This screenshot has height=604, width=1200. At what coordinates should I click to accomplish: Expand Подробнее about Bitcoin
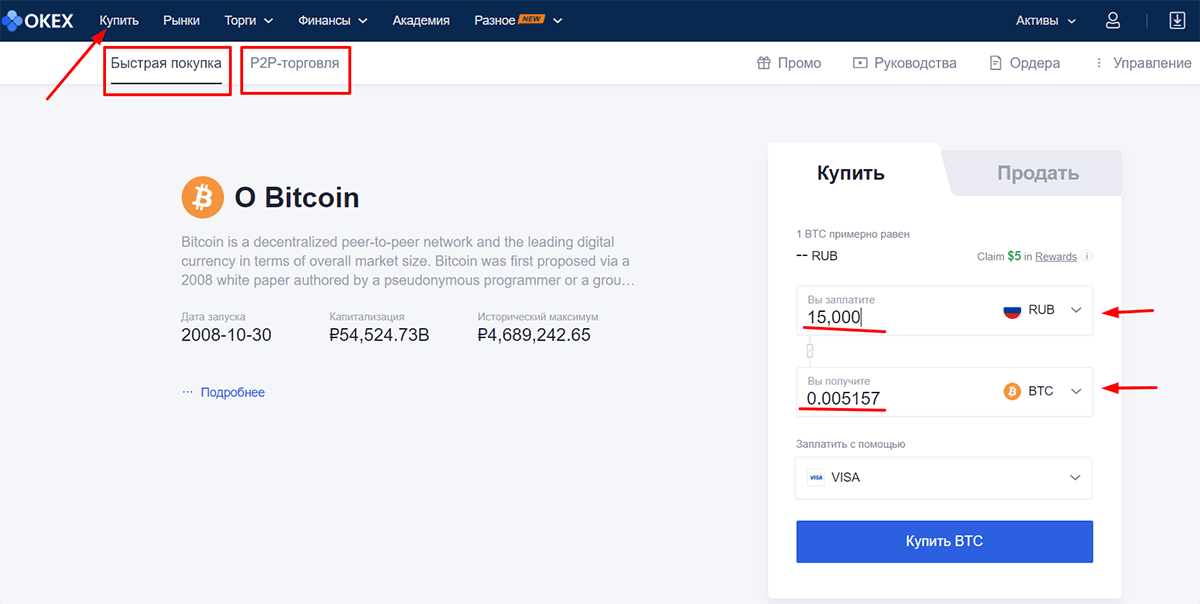(x=232, y=392)
